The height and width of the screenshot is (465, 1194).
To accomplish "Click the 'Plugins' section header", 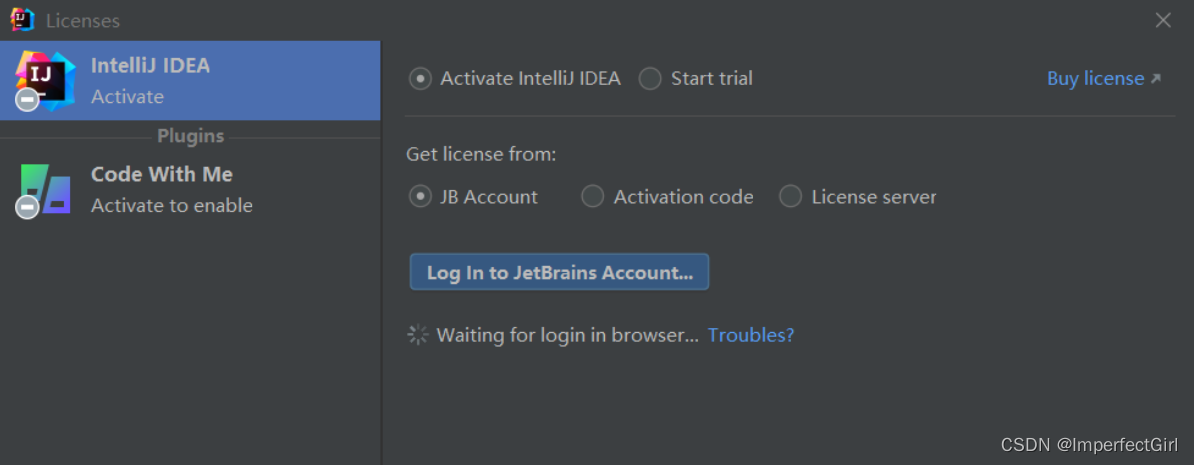I will pos(190,136).
